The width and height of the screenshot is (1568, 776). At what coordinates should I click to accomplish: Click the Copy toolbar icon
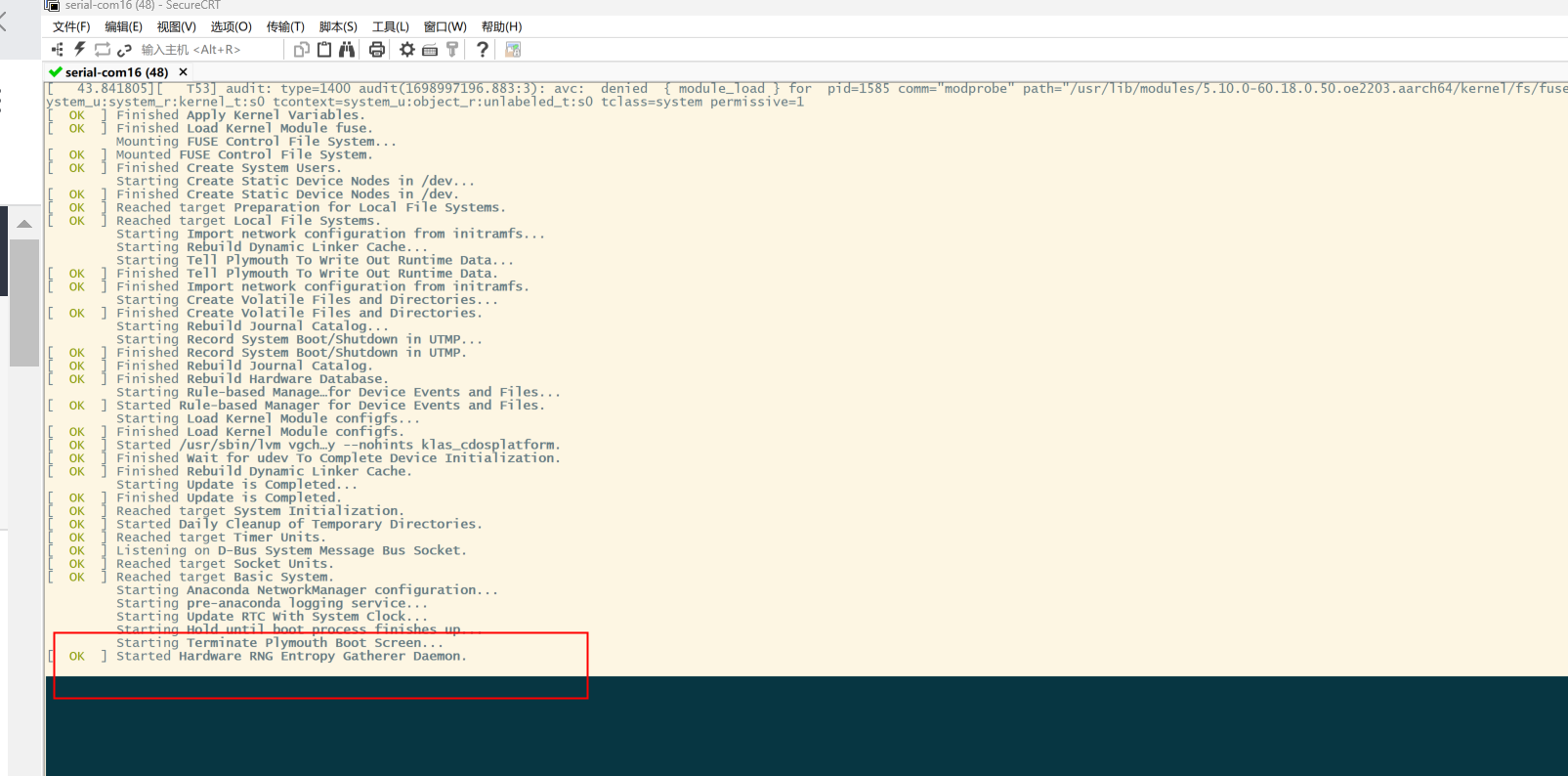(x=301, y=50)
